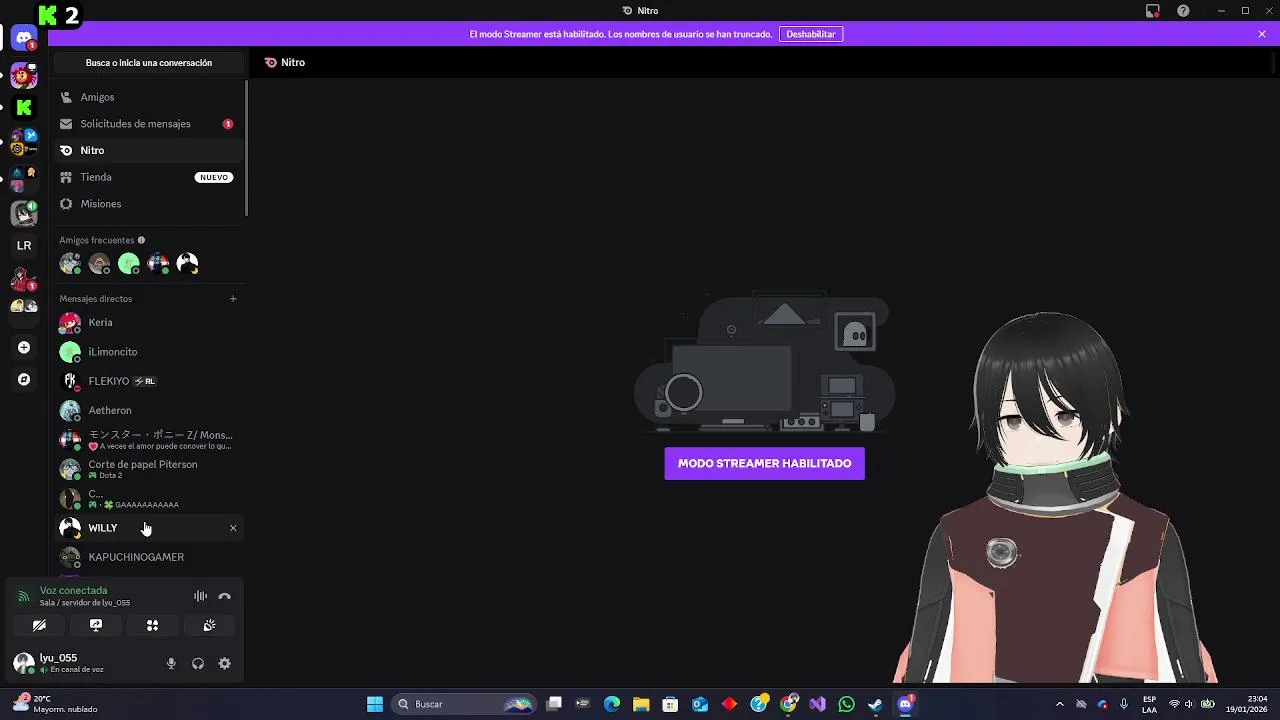Disconnect from voice with phone icon
The image size is (1280, 720).
(x=225, y=596)
